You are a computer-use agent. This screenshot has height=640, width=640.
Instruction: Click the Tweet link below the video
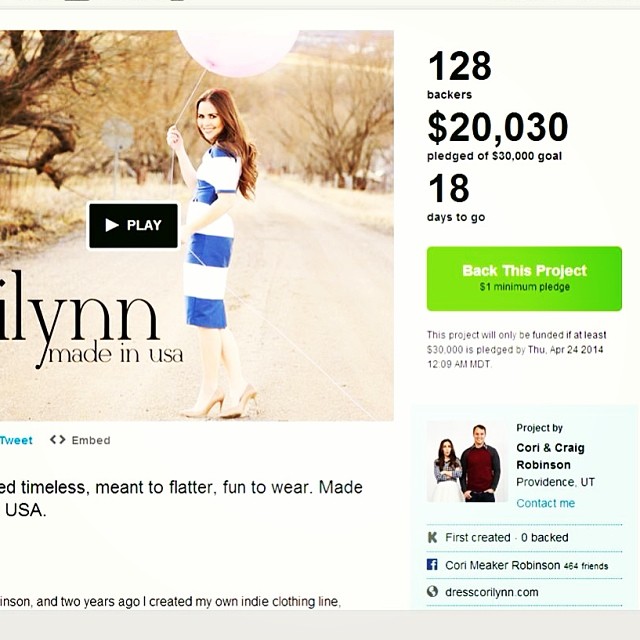[x=16, y=440]
